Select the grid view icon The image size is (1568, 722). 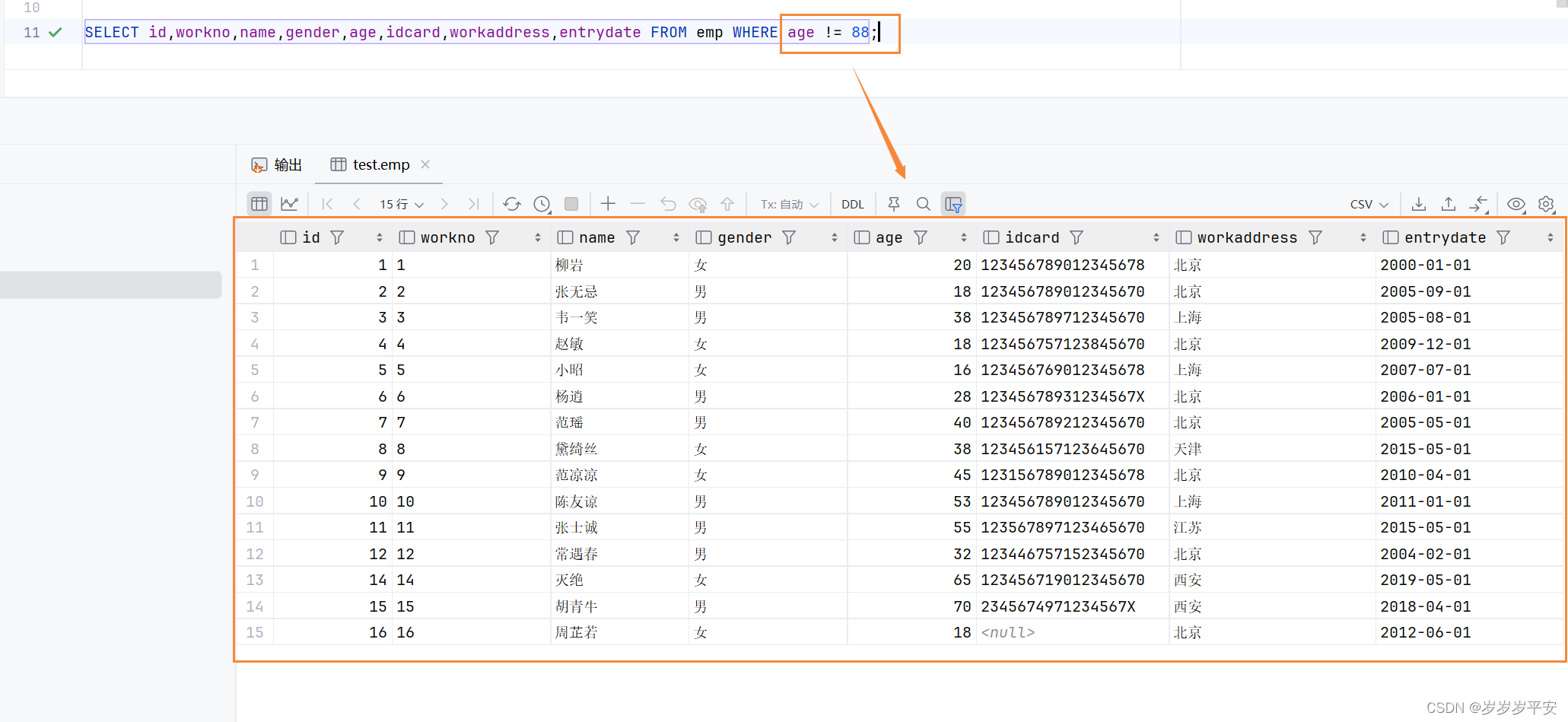coord(259,204)
